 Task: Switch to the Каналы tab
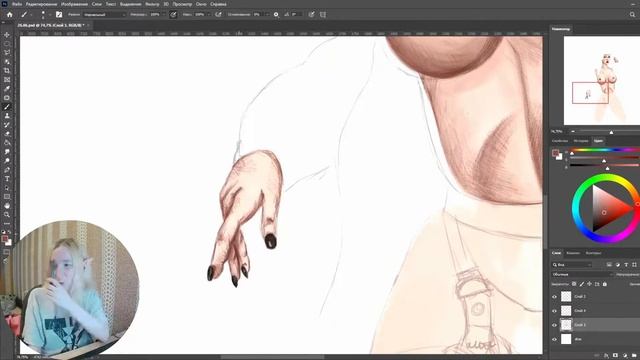pyautogui.click(x=573, y=253)
